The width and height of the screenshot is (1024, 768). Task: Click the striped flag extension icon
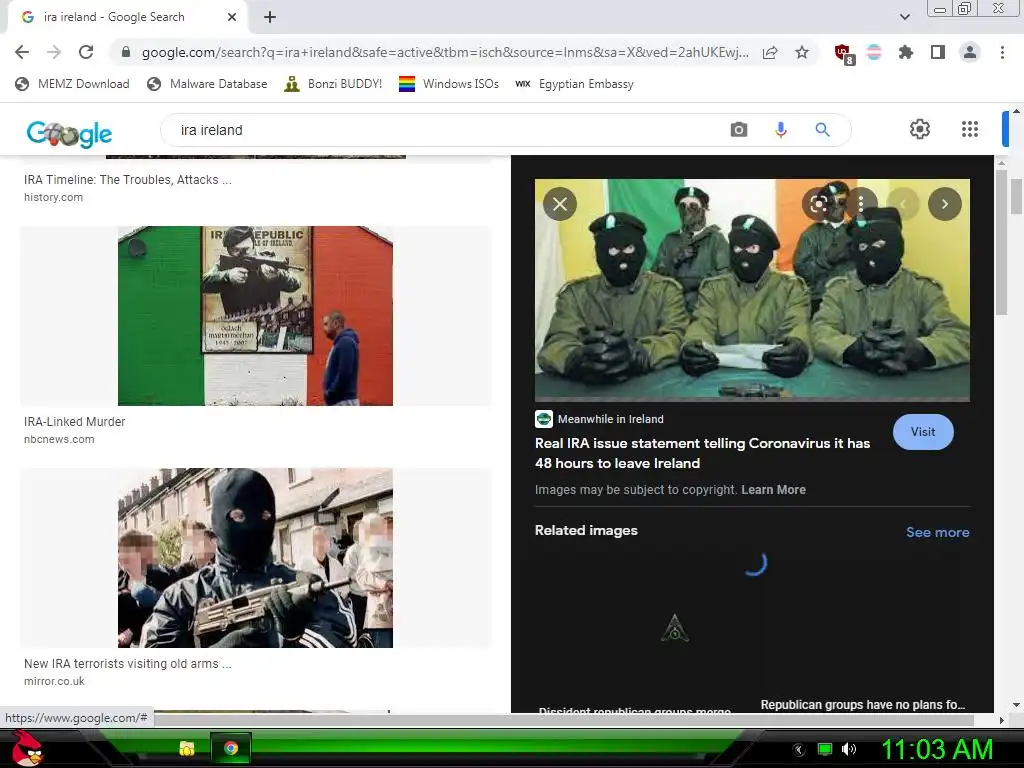coord(874,52)
